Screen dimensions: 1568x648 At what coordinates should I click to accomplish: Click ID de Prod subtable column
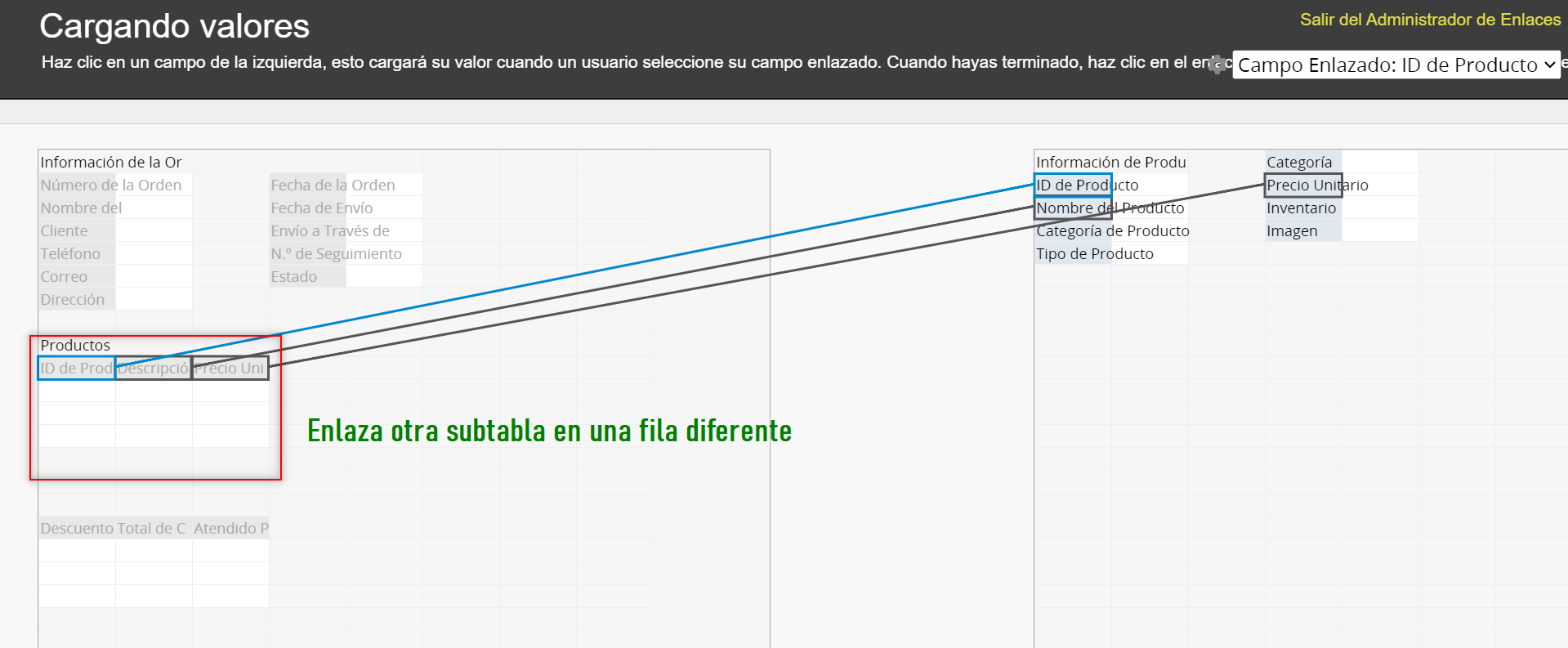(x=77, y=369)
